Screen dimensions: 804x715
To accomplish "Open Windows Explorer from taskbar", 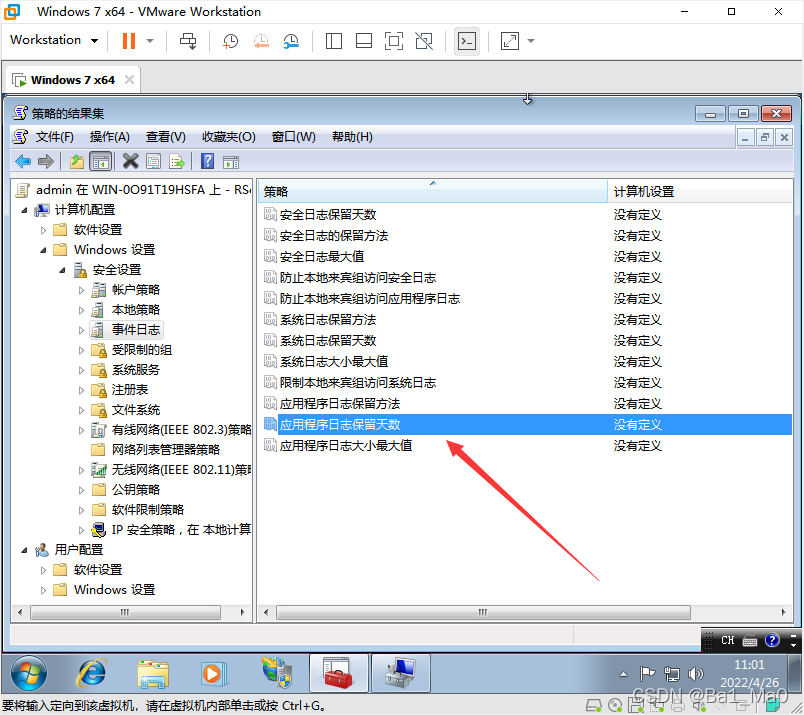I will pyautogui.click(x=153, y=674).
